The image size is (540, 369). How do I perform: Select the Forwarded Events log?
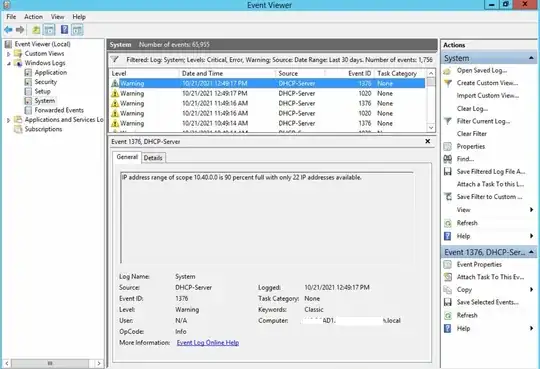pos(59,110)
